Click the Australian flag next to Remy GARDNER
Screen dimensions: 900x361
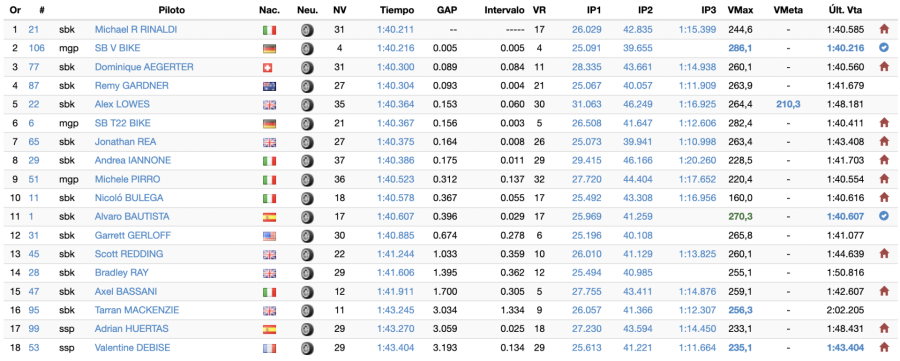click(x=269, y=86)
